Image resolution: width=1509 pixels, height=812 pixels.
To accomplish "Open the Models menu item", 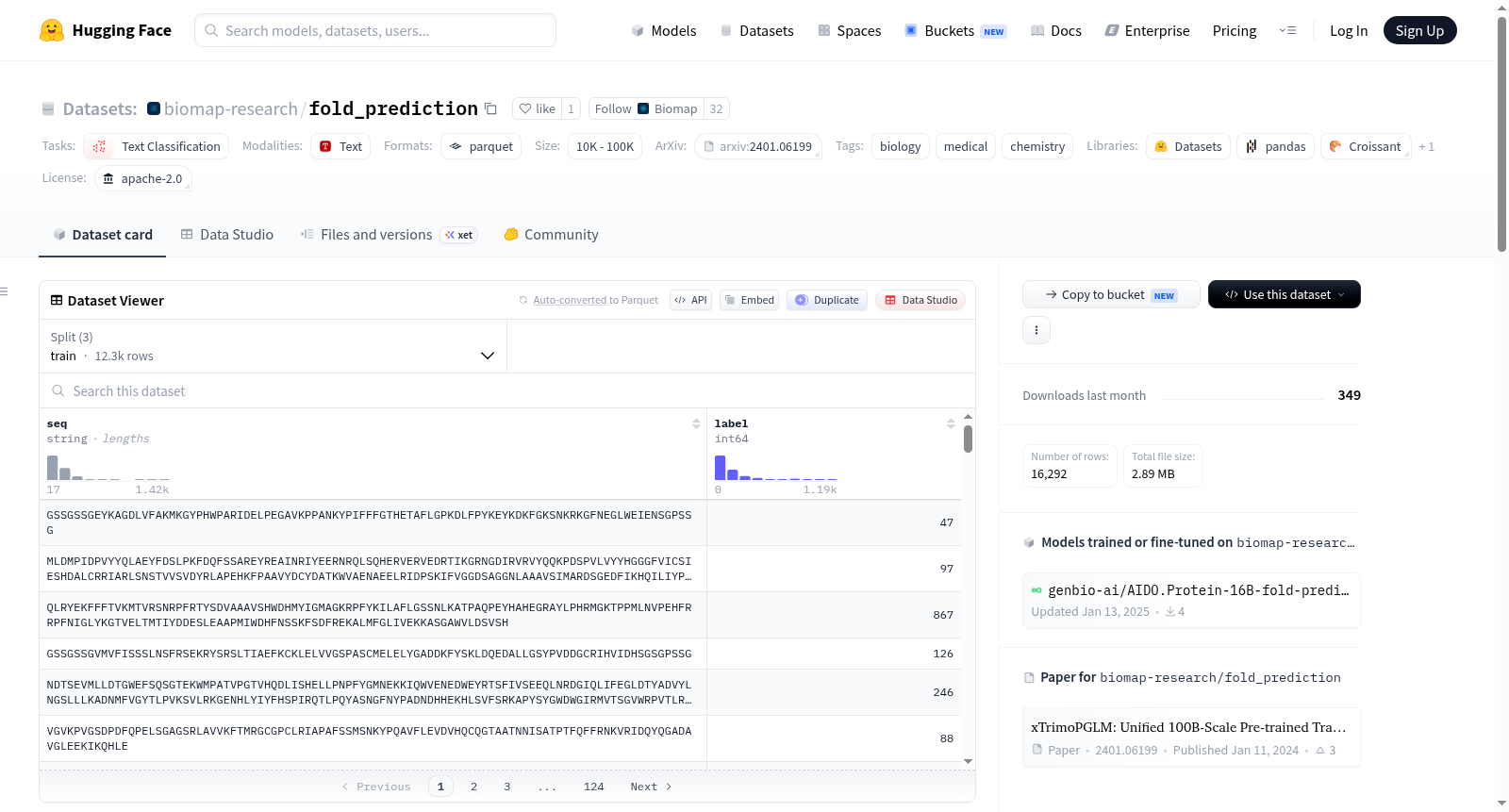I will [664, 30].
